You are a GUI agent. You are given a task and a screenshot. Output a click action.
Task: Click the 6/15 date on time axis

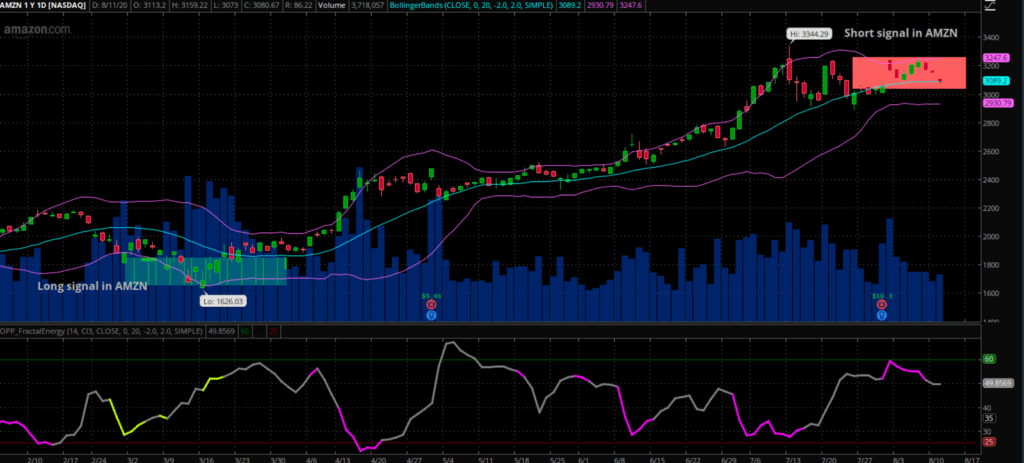pos(658,458)
